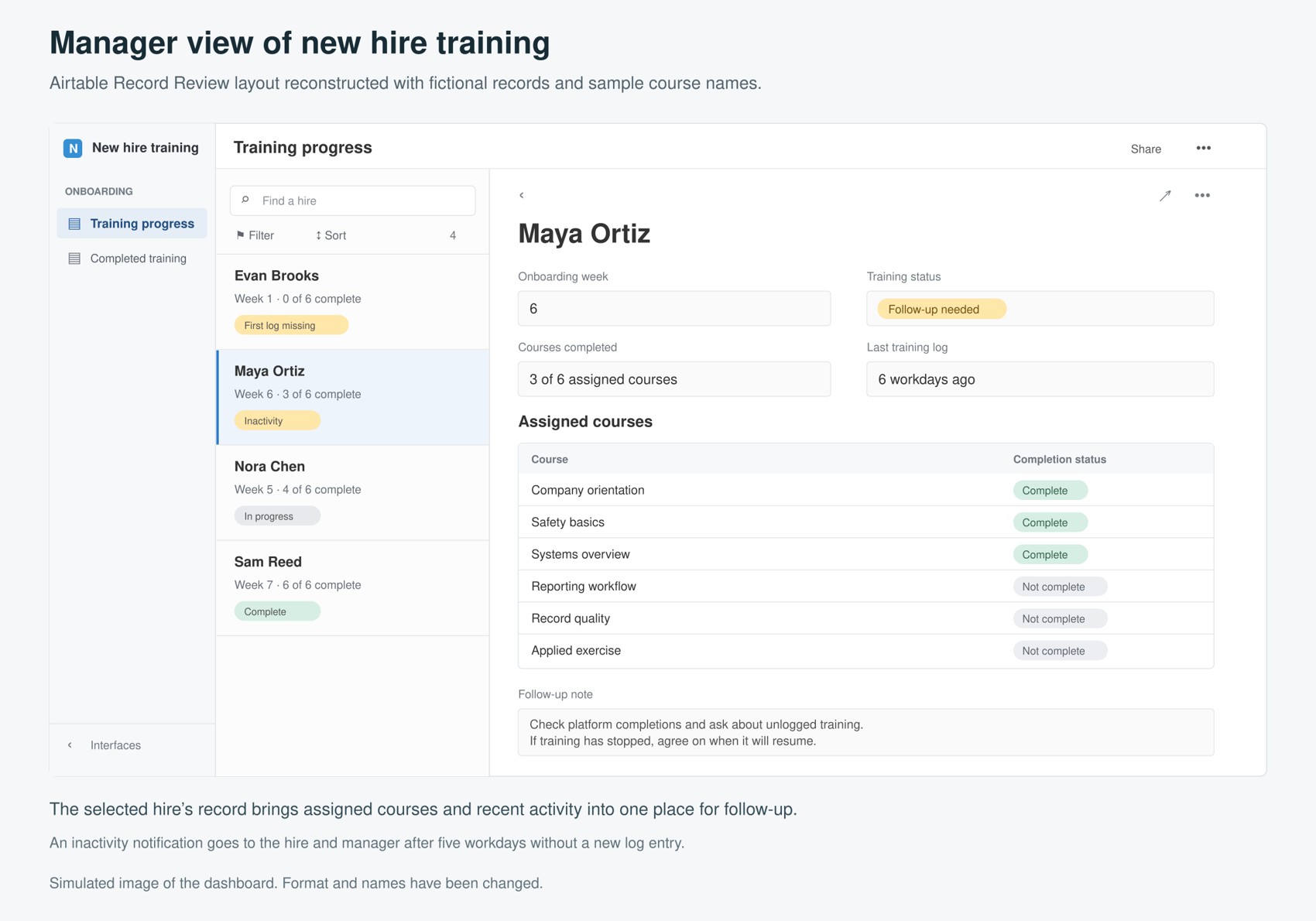The image size is (1316, 921).
Task: Click the back chevron above Maya Ortiz
Action: pyautogui.click(x=522, y=195)
